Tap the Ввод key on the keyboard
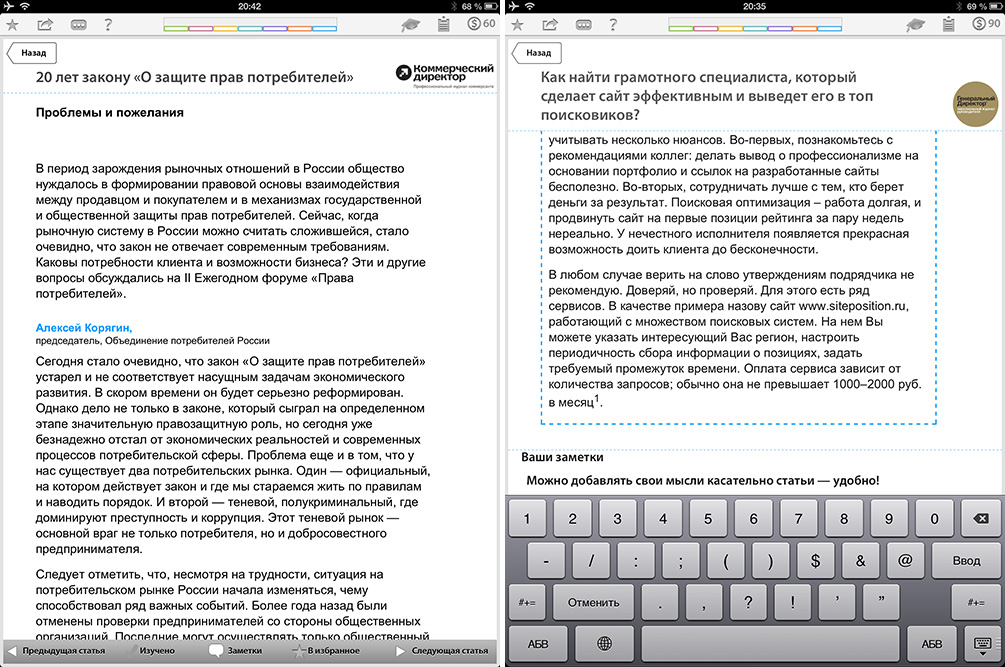 point(966,561)
